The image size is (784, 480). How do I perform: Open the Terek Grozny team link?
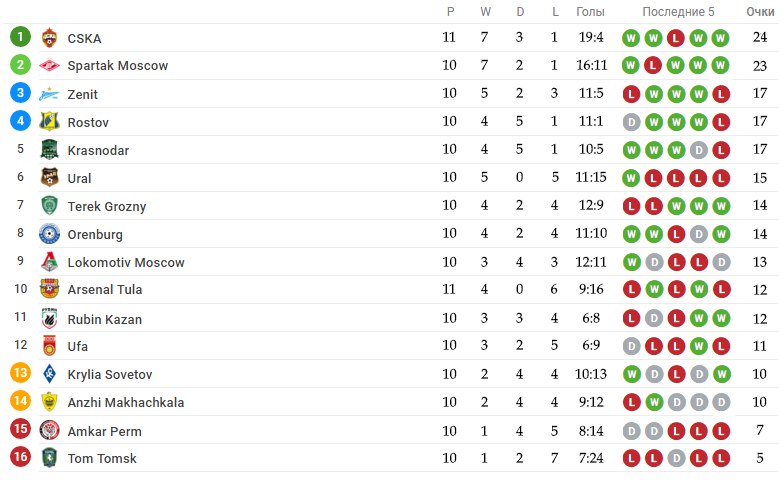click(x=106, y=206)
